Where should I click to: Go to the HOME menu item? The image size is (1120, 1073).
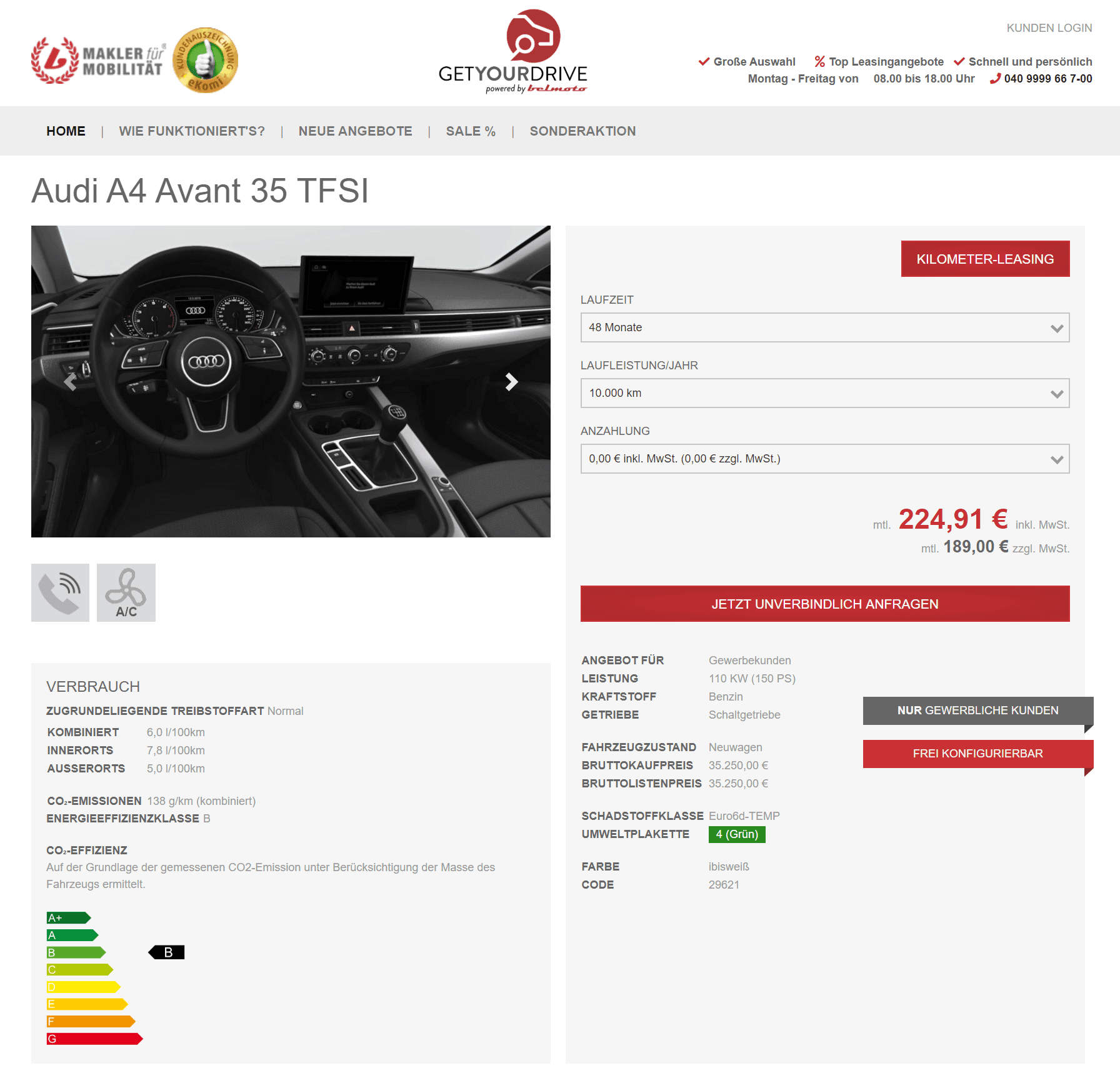click(x=66, y=131)
